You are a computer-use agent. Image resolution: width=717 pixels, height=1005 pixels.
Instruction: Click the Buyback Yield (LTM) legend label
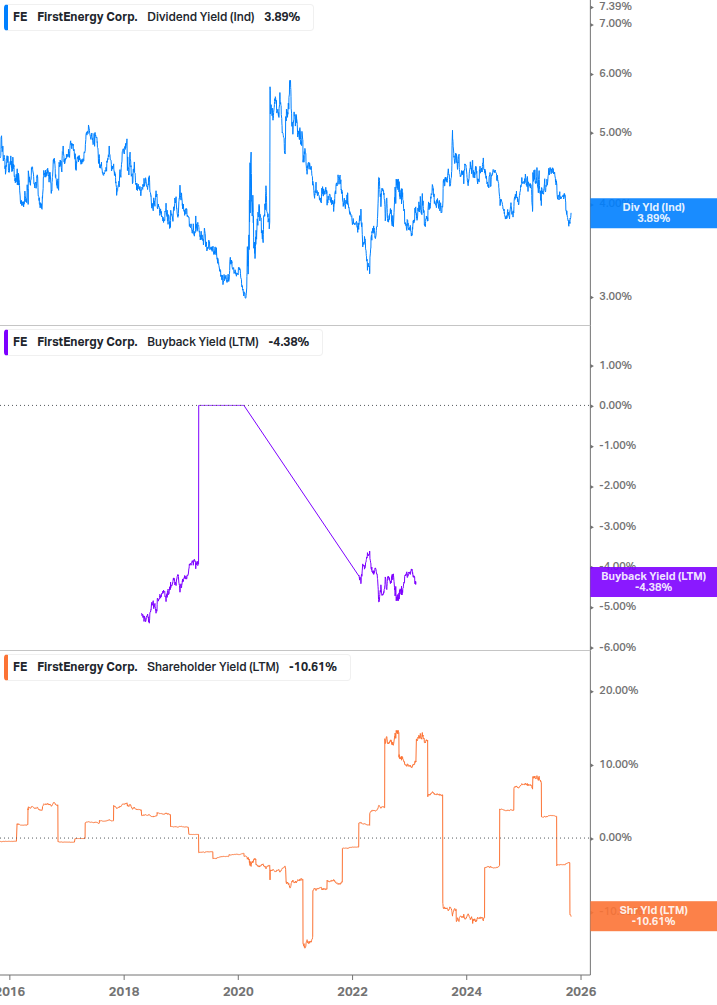[x=202, y=342]
